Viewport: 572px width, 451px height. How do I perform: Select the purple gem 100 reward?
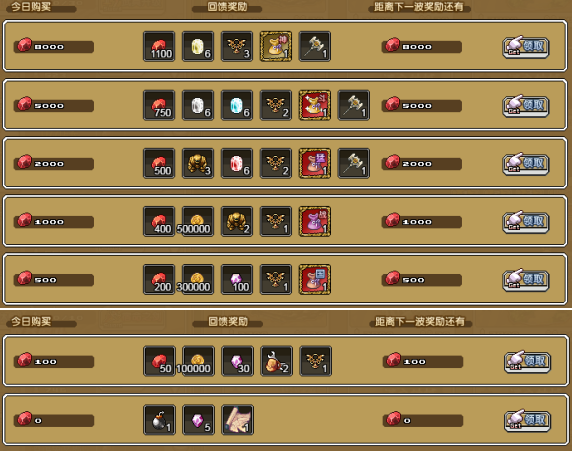pos(237,280)
